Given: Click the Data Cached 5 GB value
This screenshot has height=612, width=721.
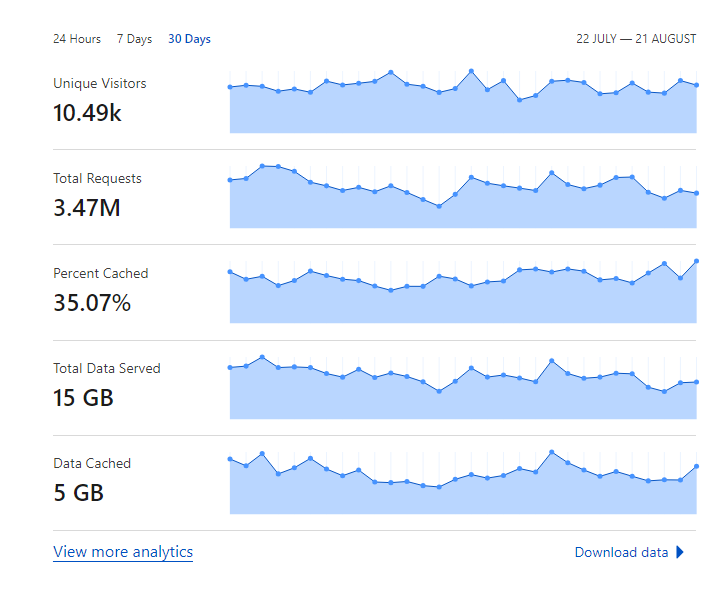Looking at the screenshot, I should pyautogui.click(x=79, y=493).
